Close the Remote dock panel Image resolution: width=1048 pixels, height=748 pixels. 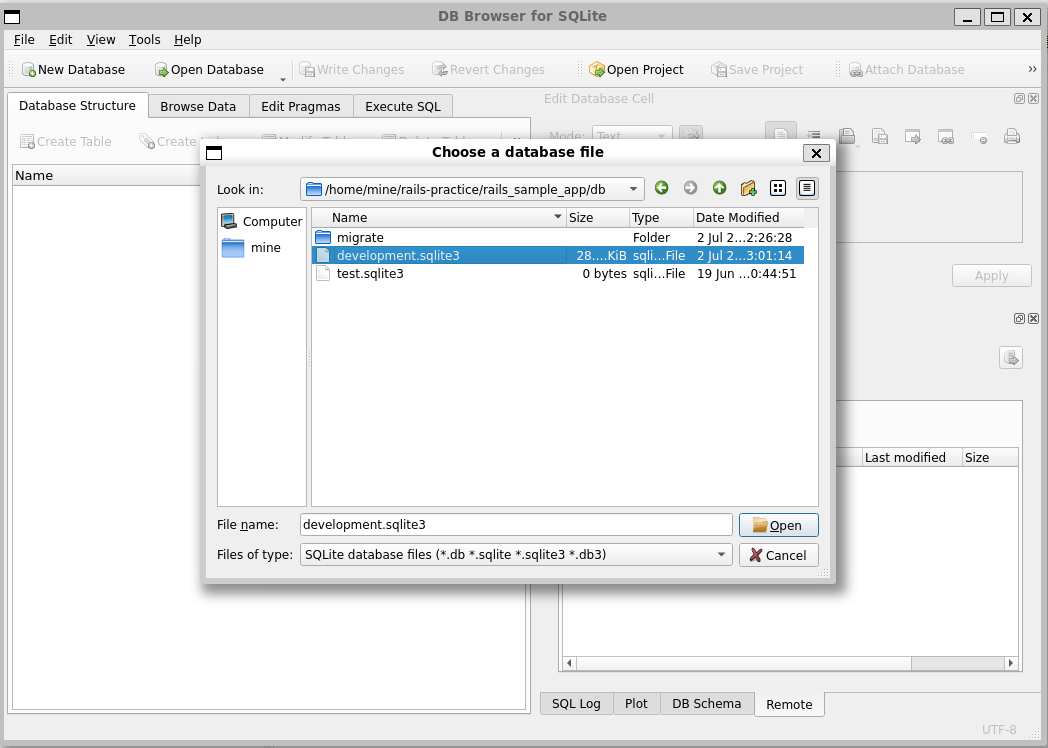click(x=1033, y=318)
